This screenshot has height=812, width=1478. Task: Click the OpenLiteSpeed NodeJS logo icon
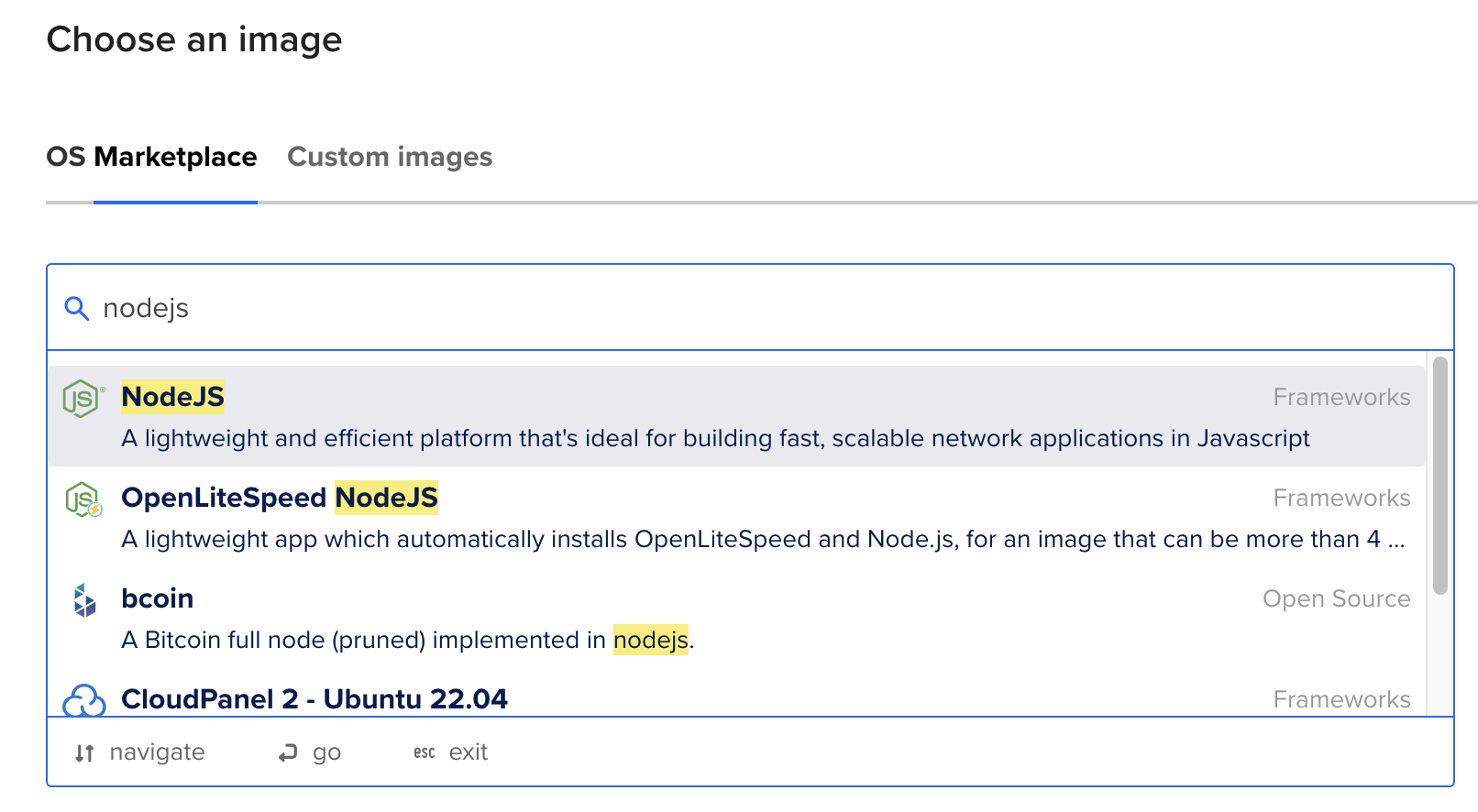pyautogui.click(x=83, y=499)
